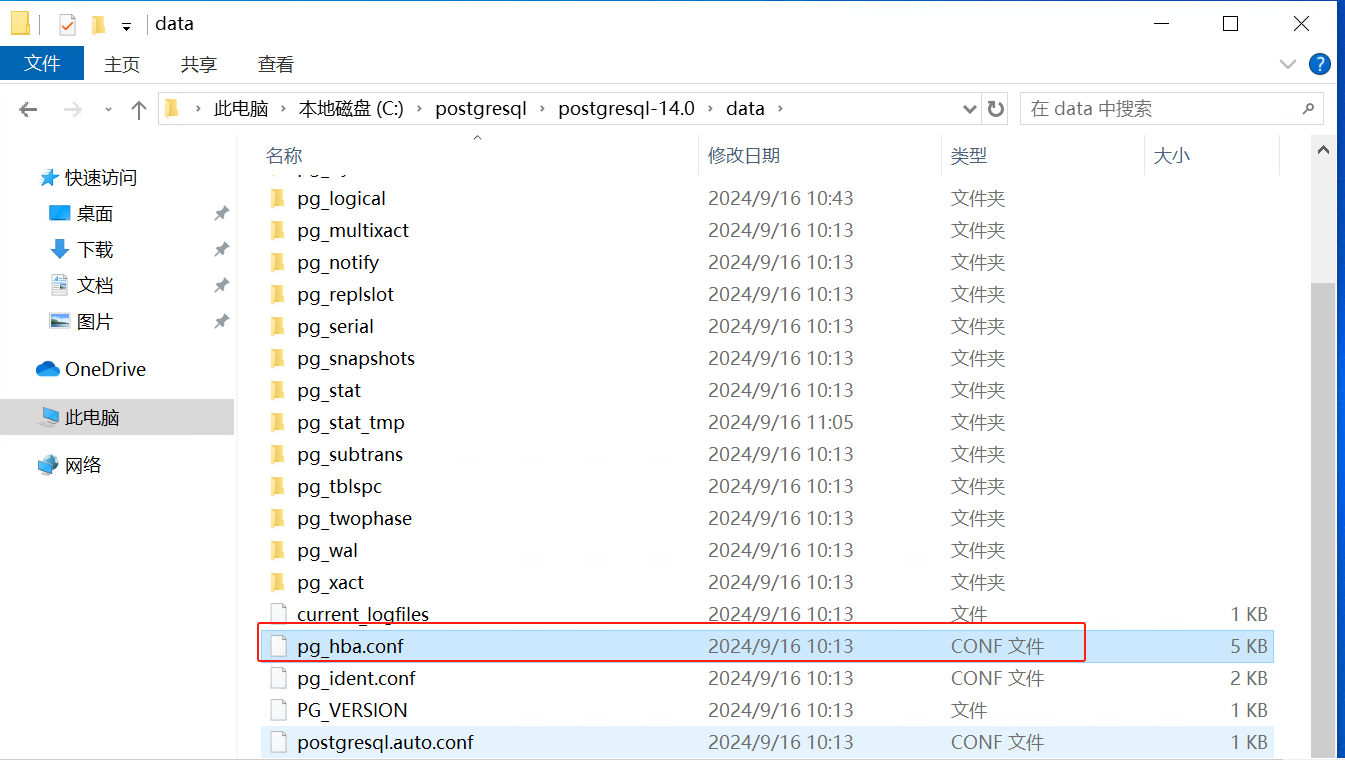The width and height of the screenshot is (1345, 760).
Task: Select the pg_twophase folder icon
Action: pos(278,518)
